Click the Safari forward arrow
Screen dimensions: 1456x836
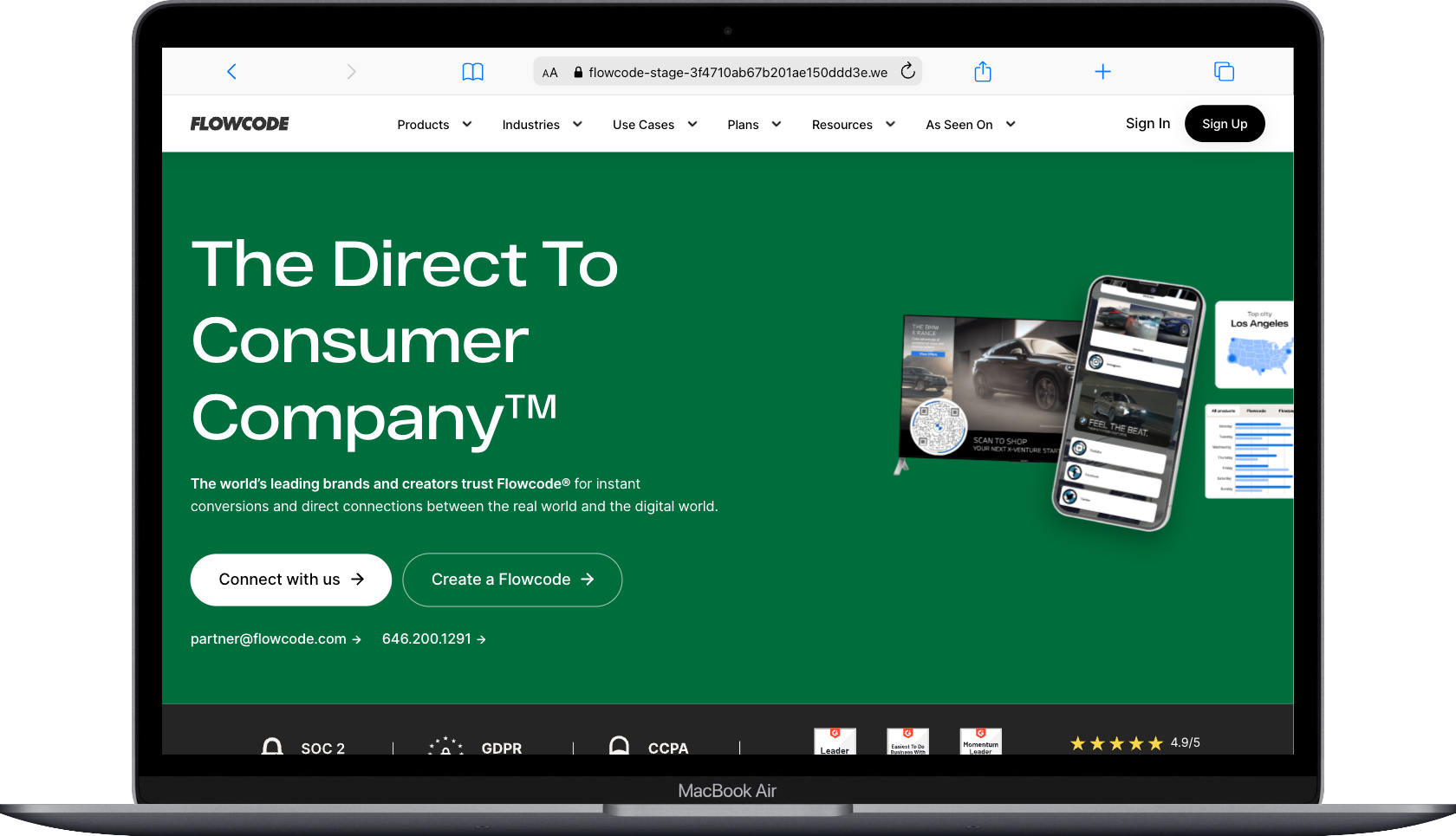(x=351, y=72)
